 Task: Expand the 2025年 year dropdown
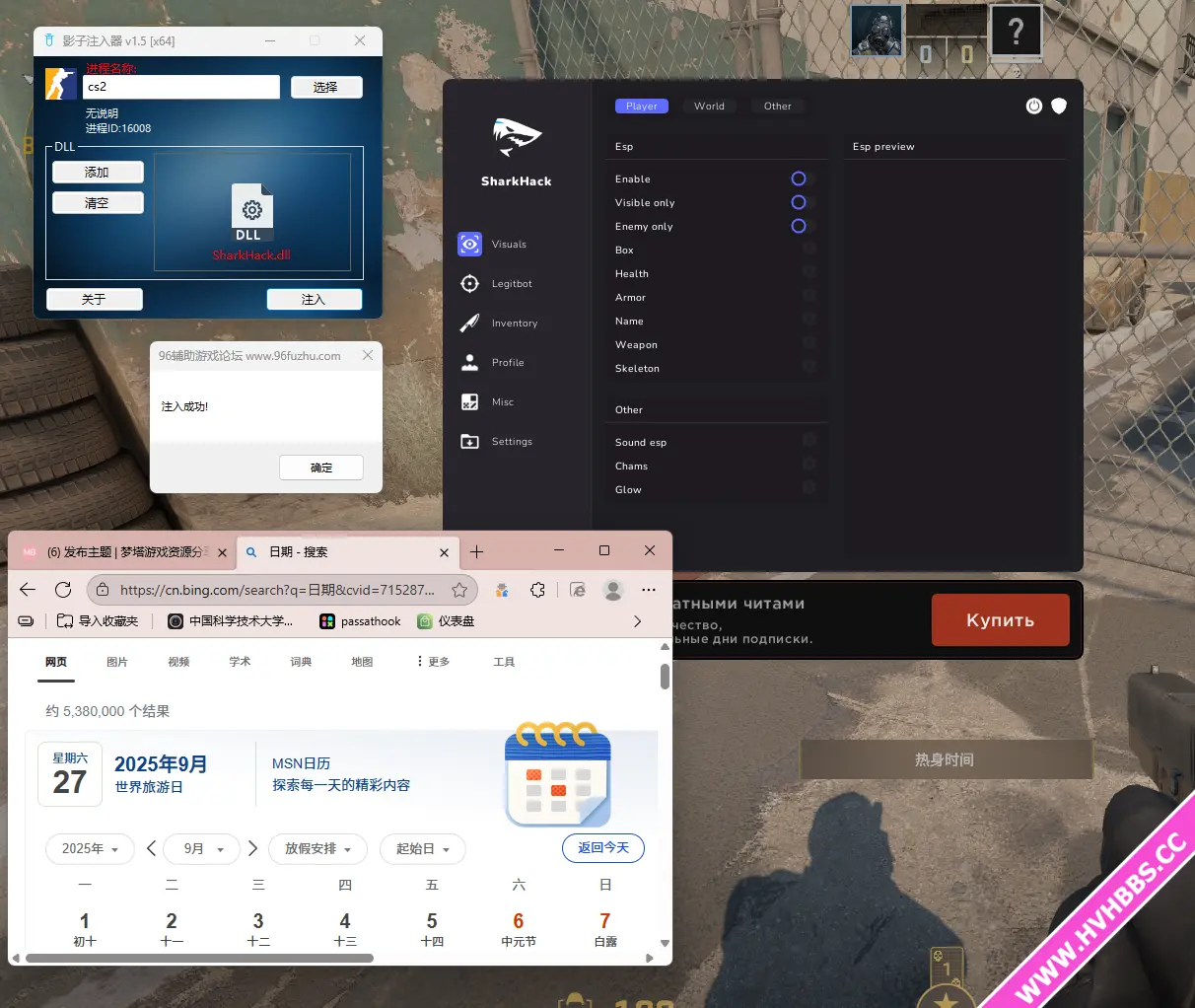click(90, 849)
